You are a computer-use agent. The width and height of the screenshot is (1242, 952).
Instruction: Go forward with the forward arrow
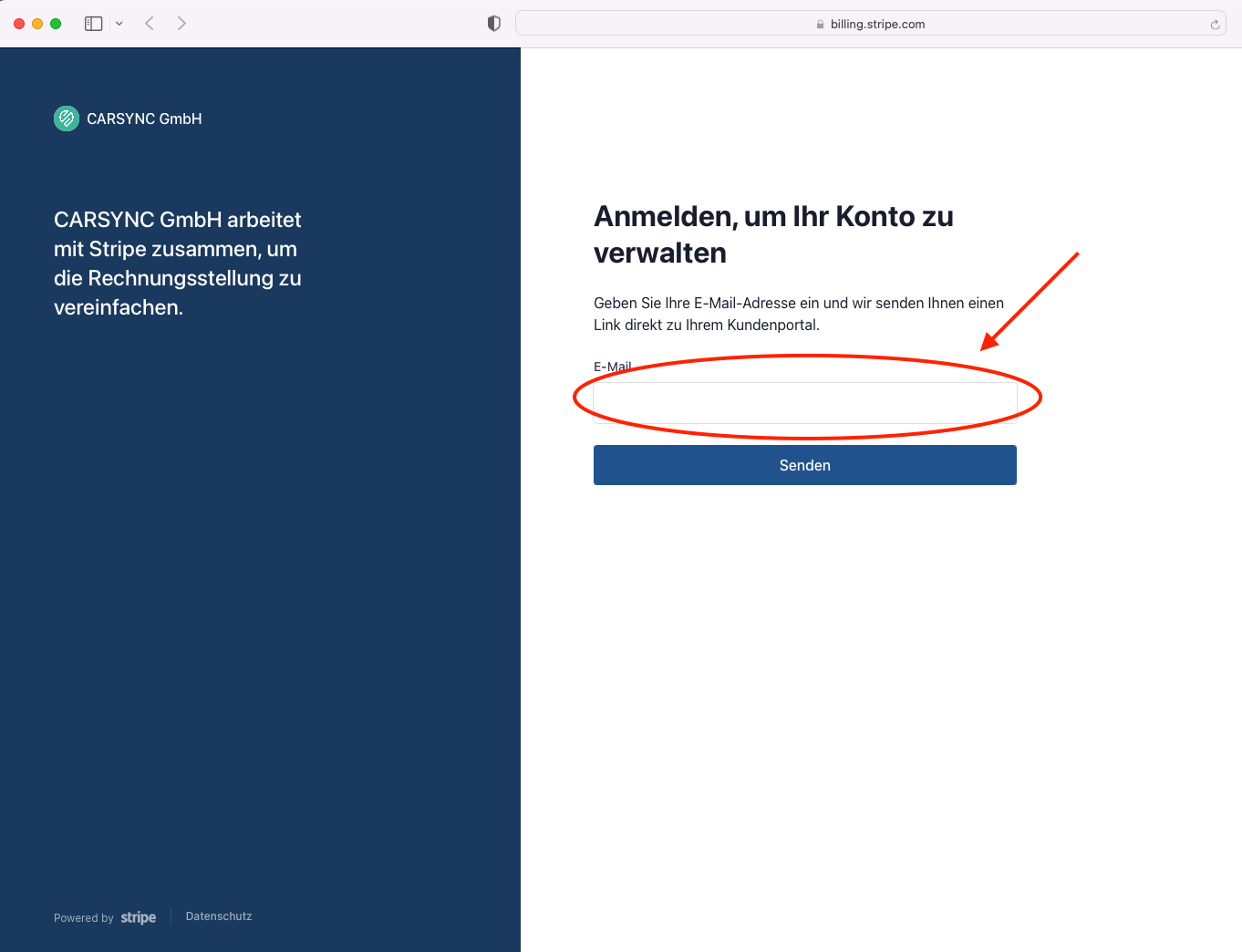point(181,24)
